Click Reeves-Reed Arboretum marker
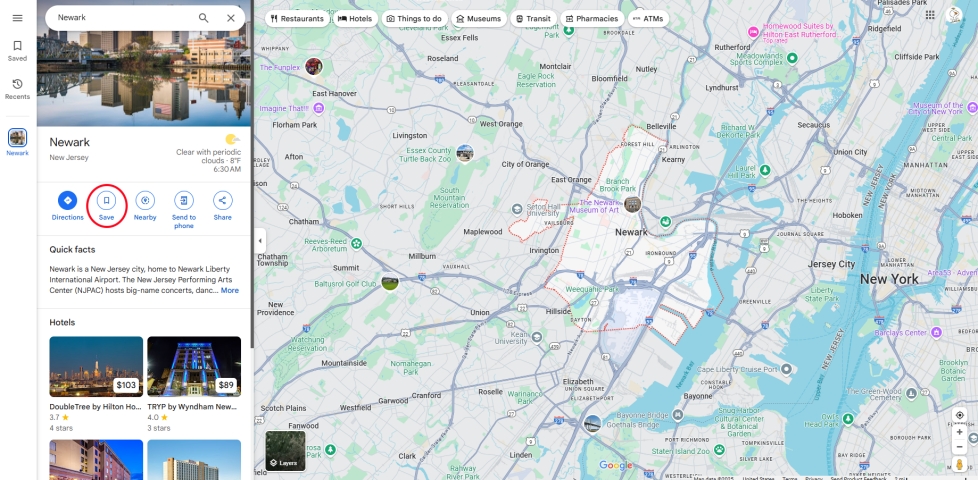Viewport: 978px width, 480px height. (x=356, y=242)
